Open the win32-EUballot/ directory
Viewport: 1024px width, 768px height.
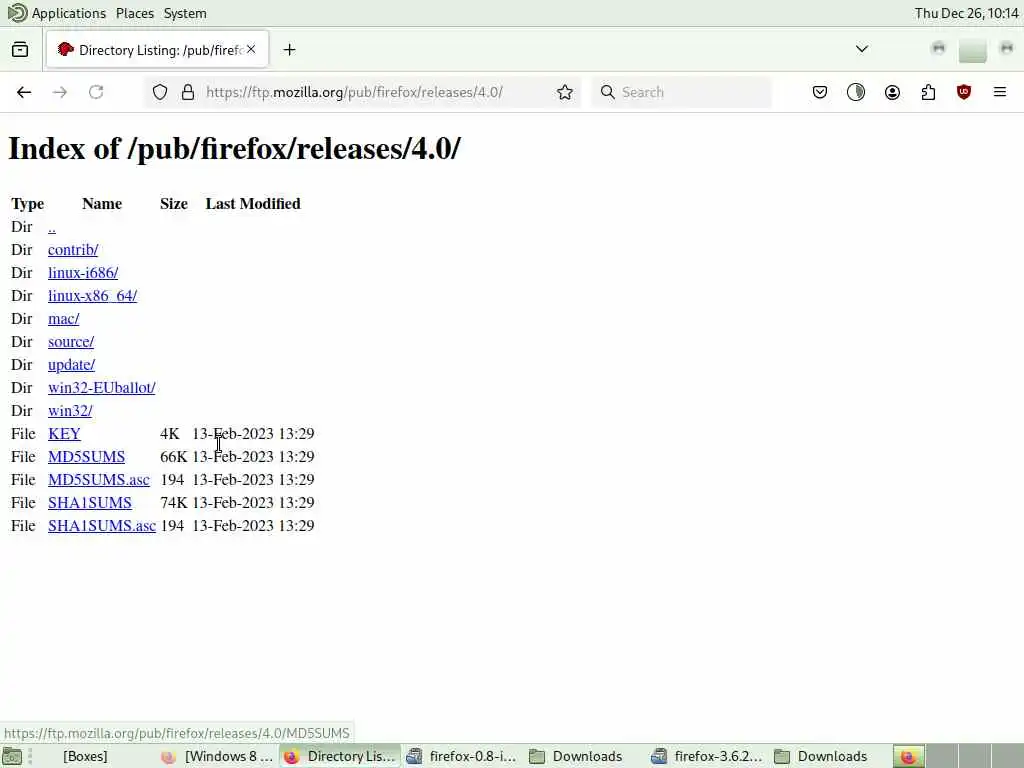101,388
